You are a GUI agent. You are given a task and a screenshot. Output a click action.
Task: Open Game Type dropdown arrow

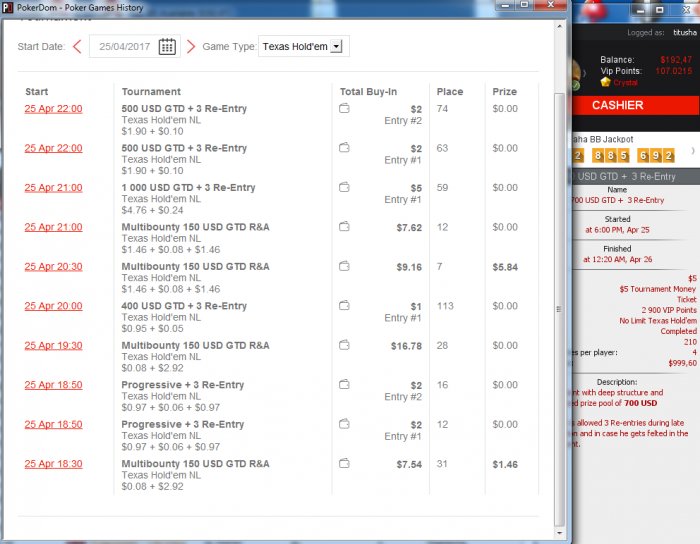click(x=336, y=46)
